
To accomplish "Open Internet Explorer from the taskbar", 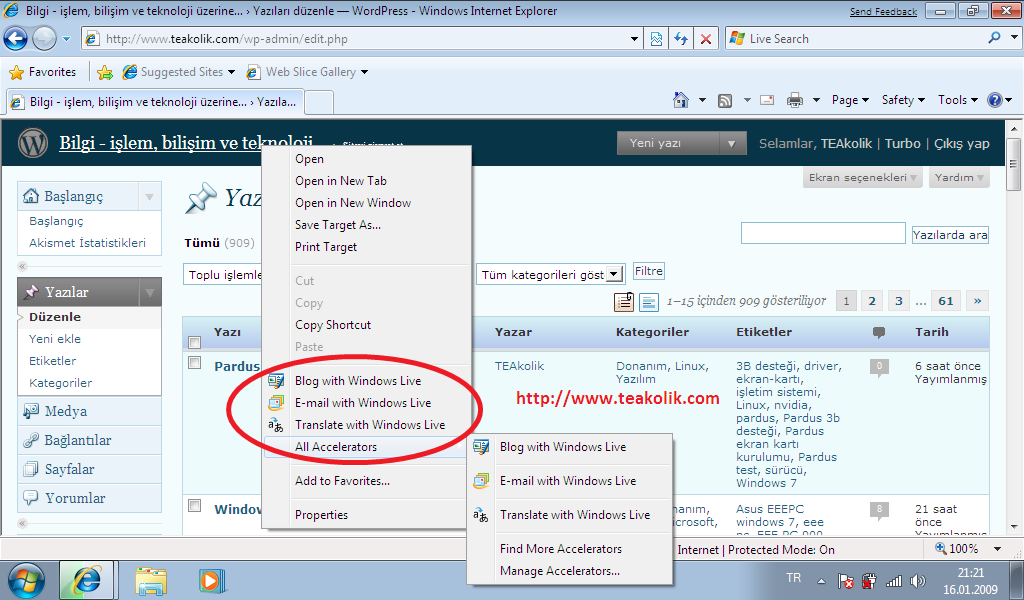I will point(87,580).
